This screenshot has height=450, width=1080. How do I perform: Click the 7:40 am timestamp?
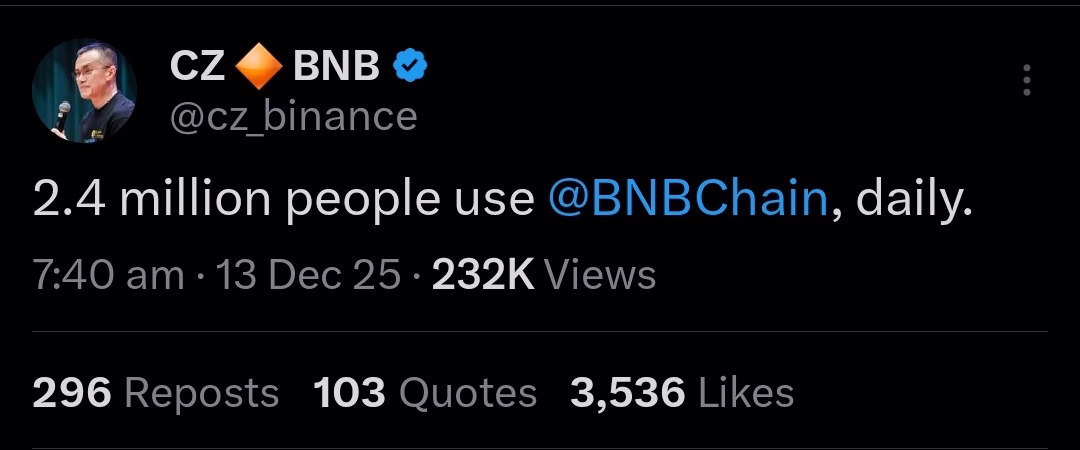coord(108,275)
